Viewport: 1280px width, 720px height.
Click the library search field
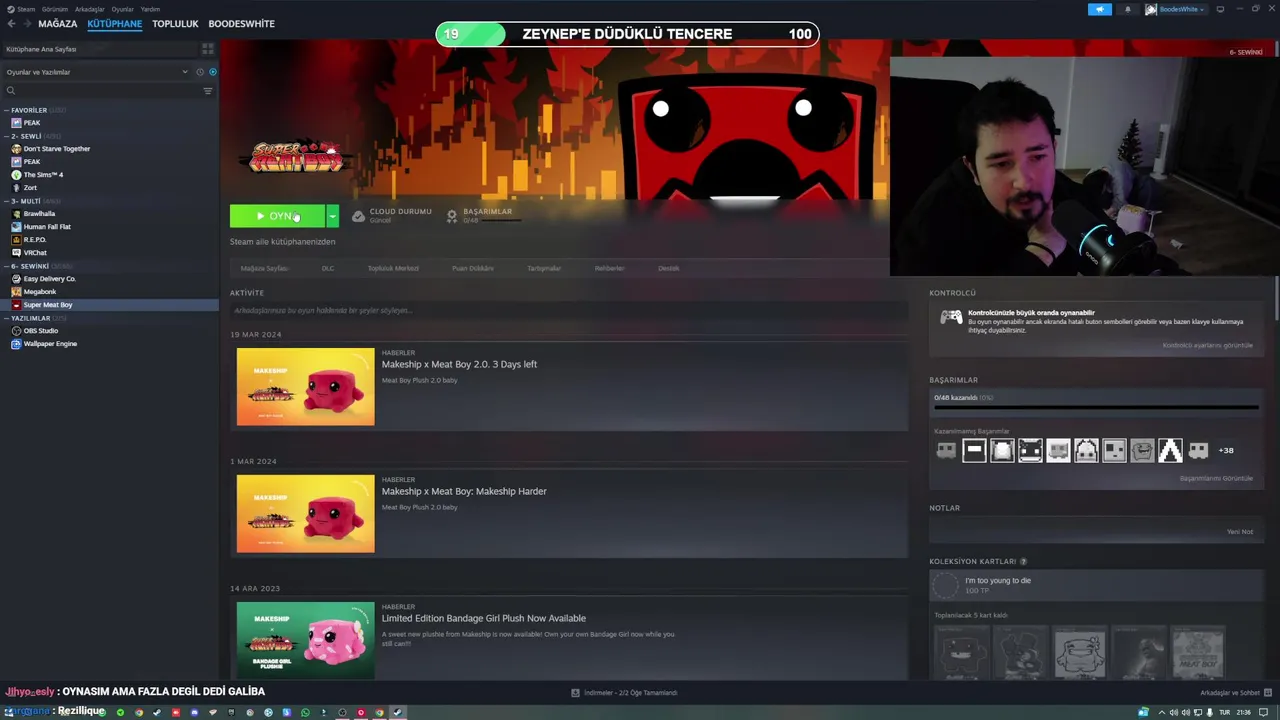click(100, 91)
